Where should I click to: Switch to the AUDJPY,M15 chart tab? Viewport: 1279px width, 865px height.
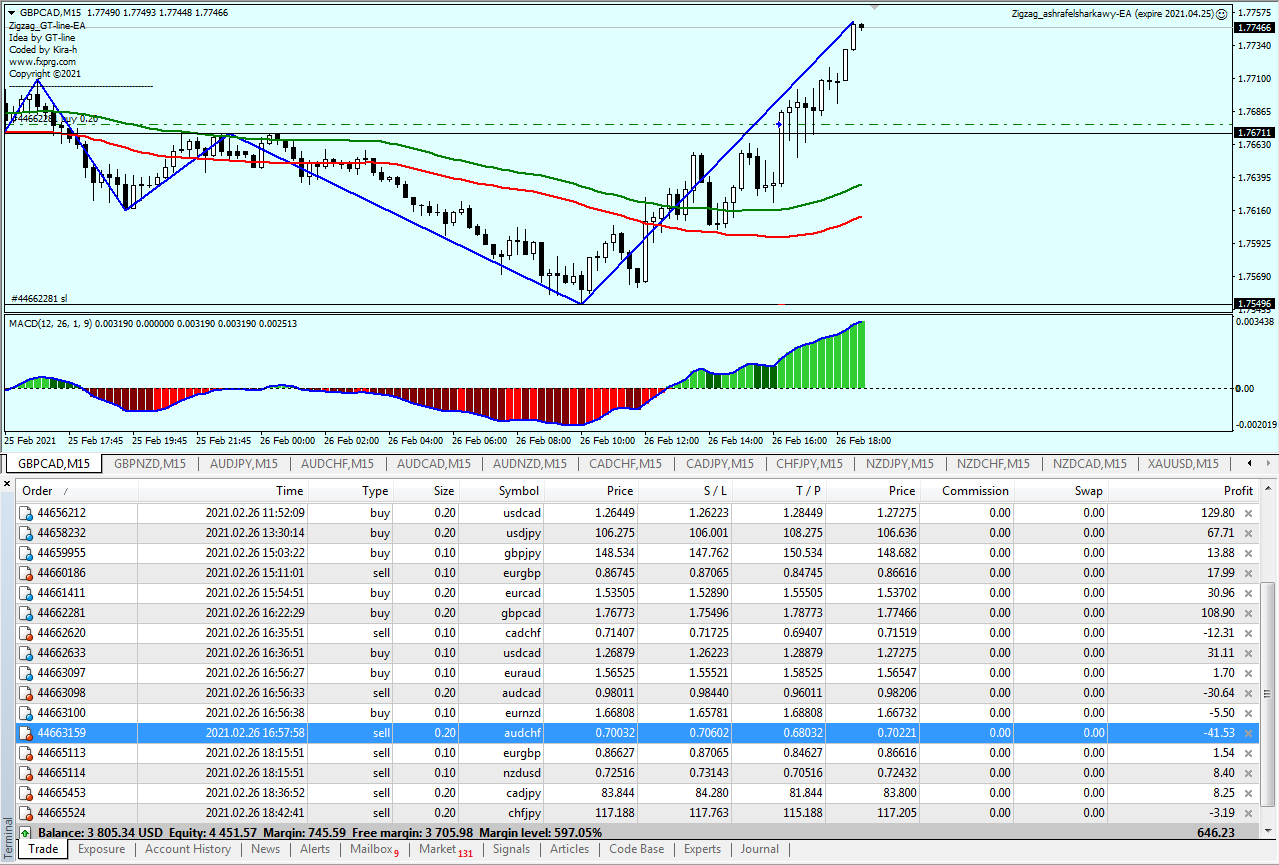click(x=244, y=464)
